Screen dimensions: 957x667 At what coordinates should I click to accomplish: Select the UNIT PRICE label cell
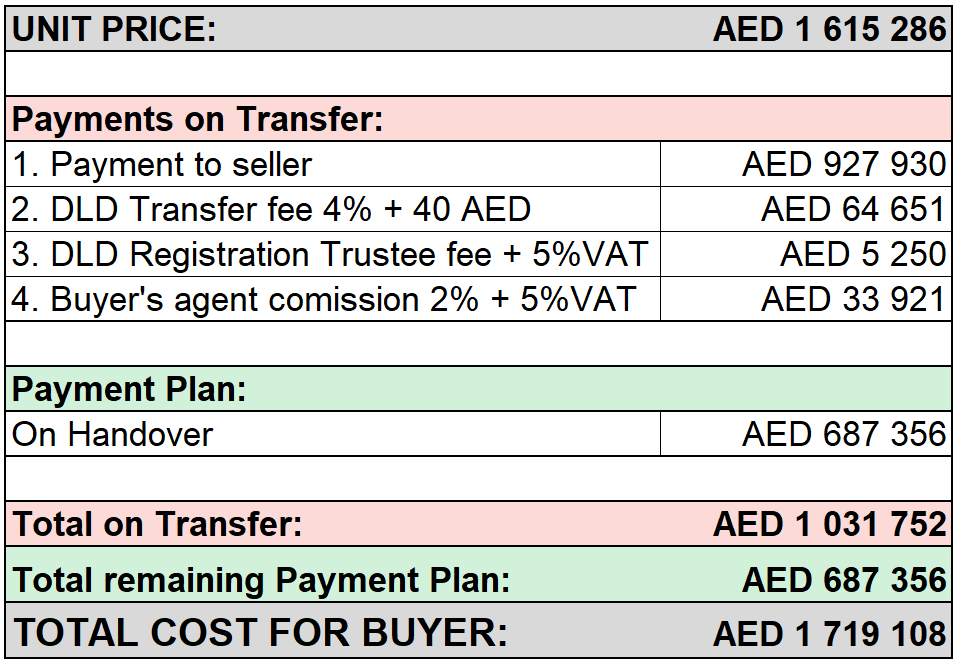point(114,29)
